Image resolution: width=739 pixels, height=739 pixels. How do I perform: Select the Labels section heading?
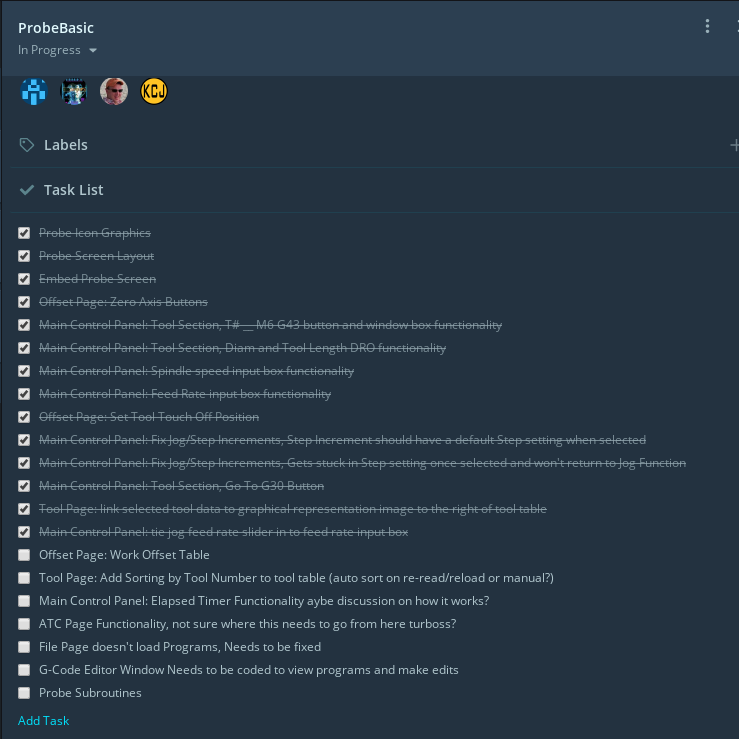click(66, 145)
